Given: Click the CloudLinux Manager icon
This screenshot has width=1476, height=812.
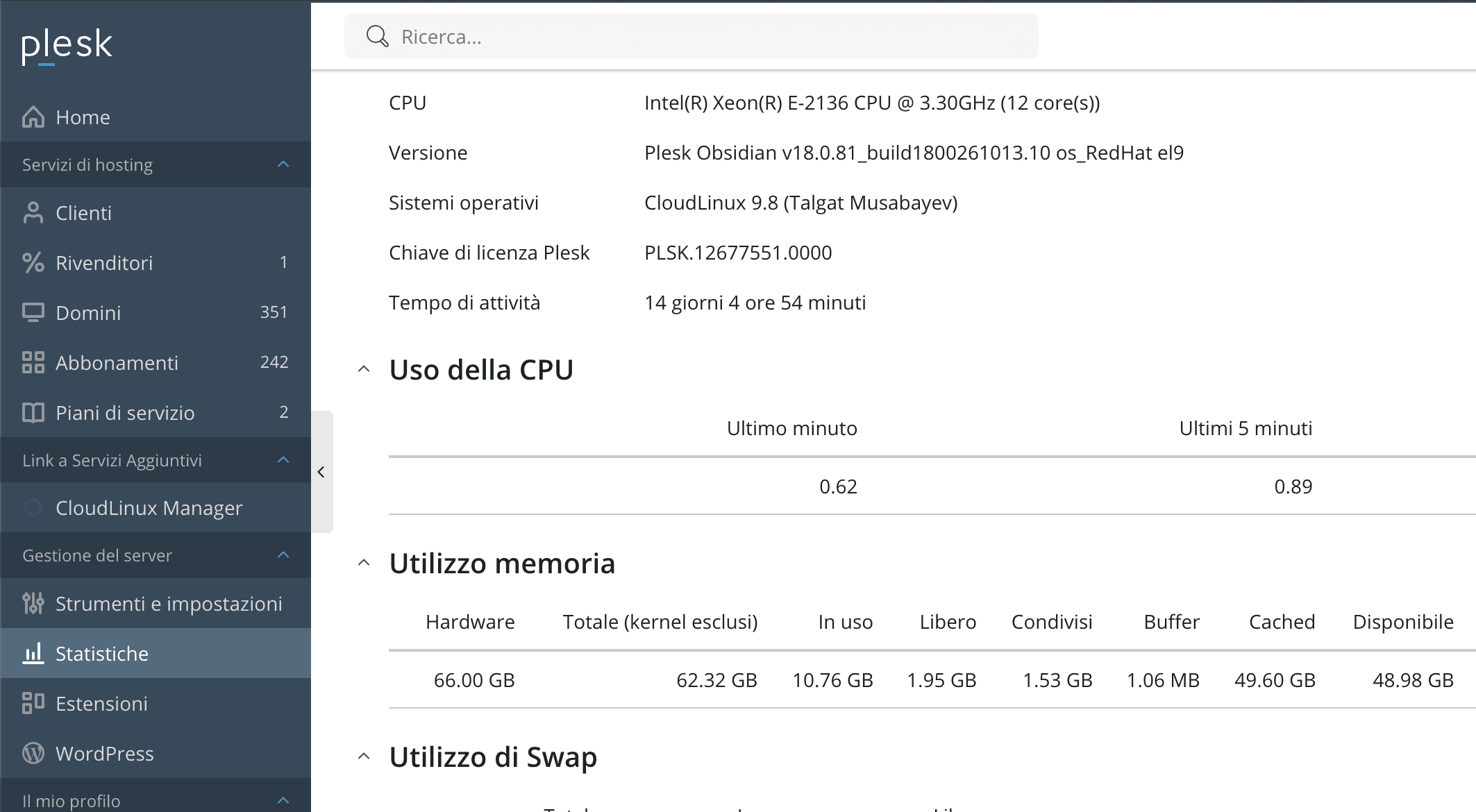Looking at the screenshot, I should coord(33,508).
